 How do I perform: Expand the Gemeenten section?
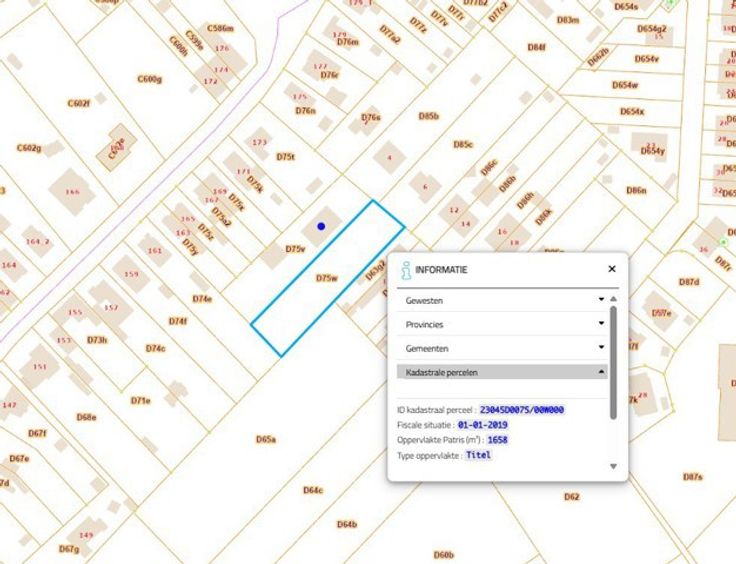click(x=601, y=348)
